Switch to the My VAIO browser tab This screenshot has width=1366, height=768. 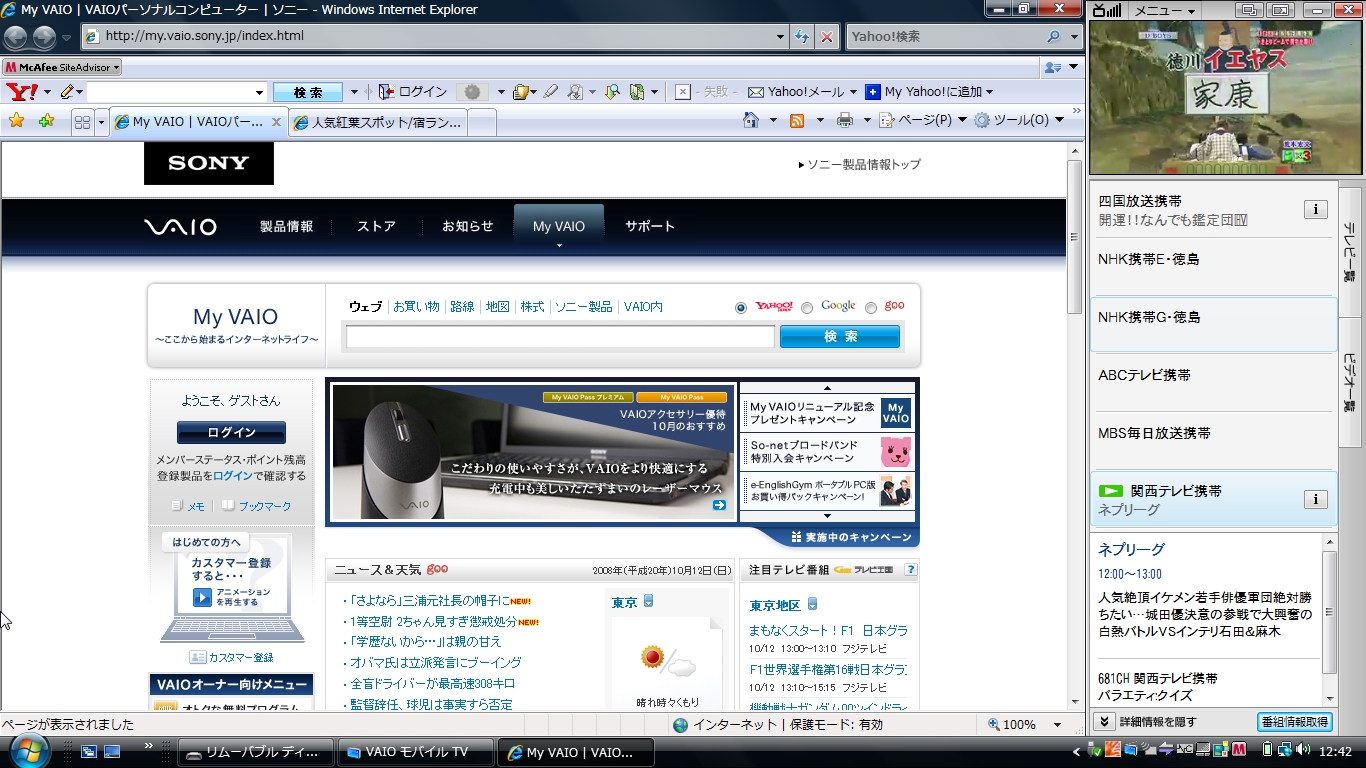[197, 122]
